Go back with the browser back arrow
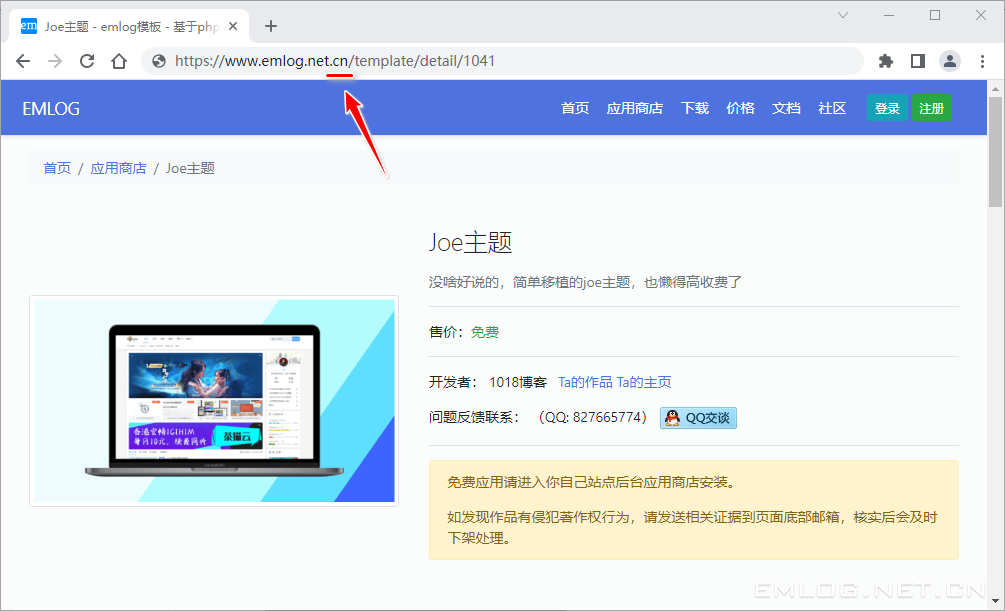1005x611 pixels. (23, 61)
